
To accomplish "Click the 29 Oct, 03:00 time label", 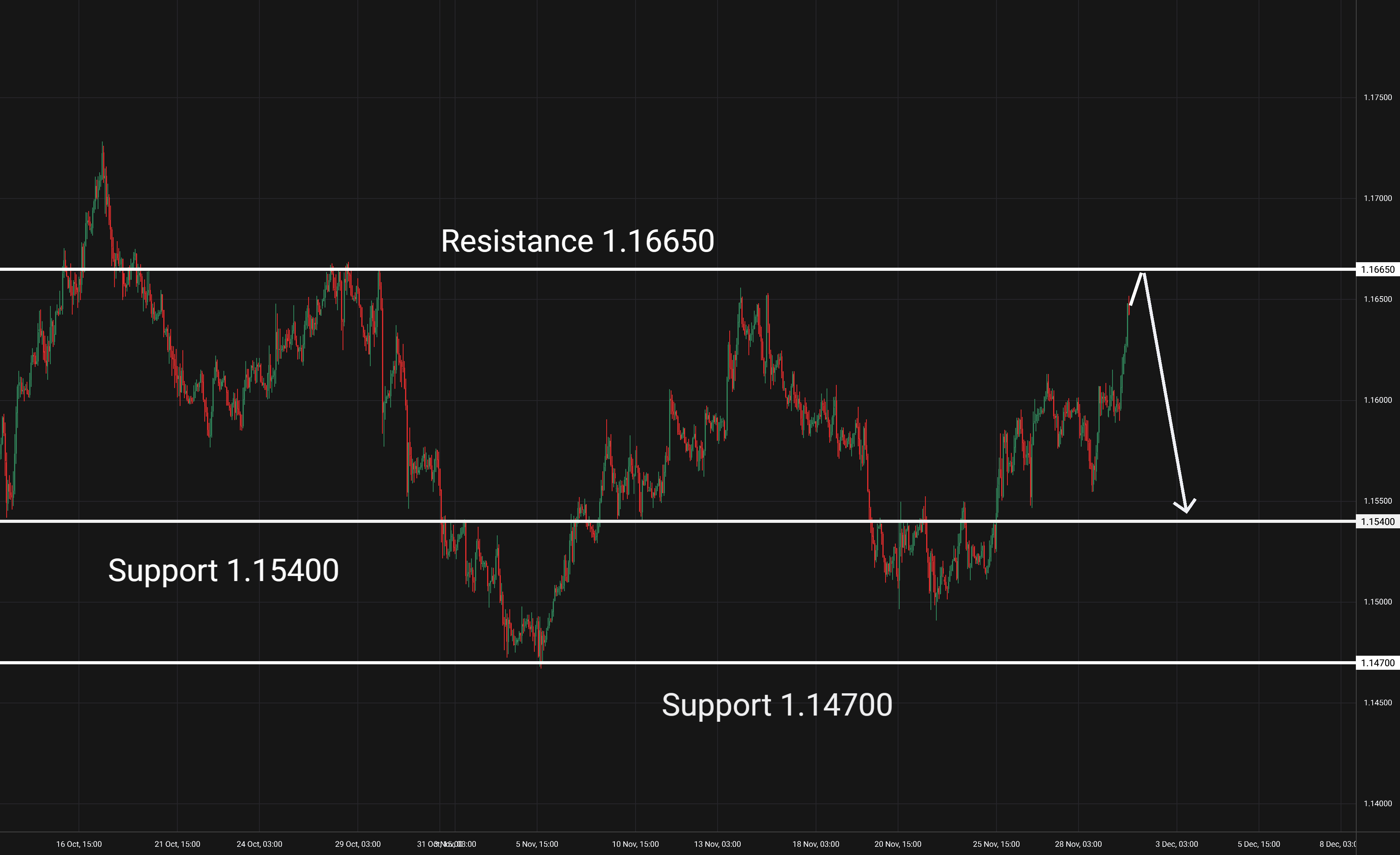I will (x=357, y=844).
